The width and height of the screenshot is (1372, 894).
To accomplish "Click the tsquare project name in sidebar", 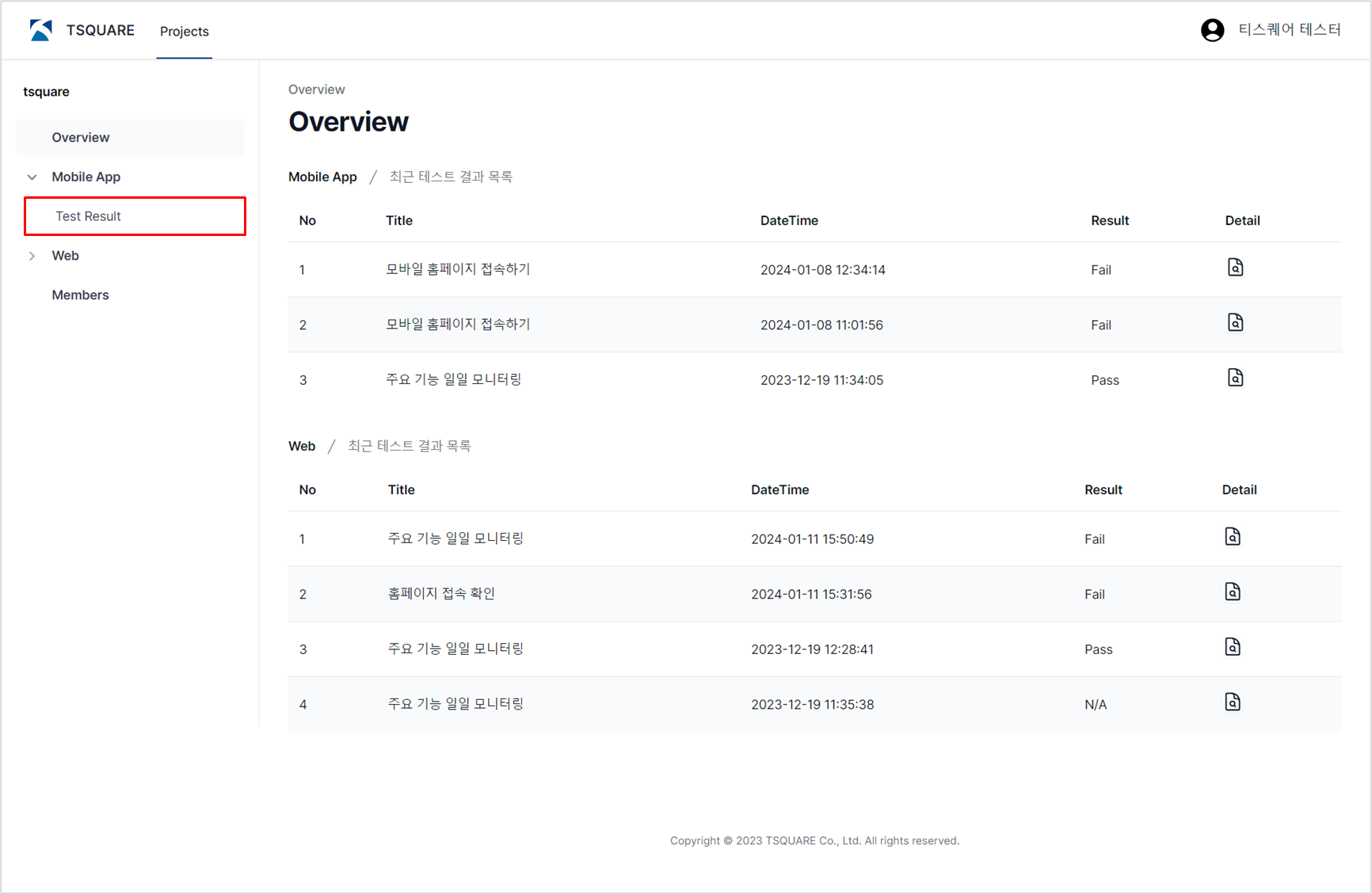I will point(46,92).
